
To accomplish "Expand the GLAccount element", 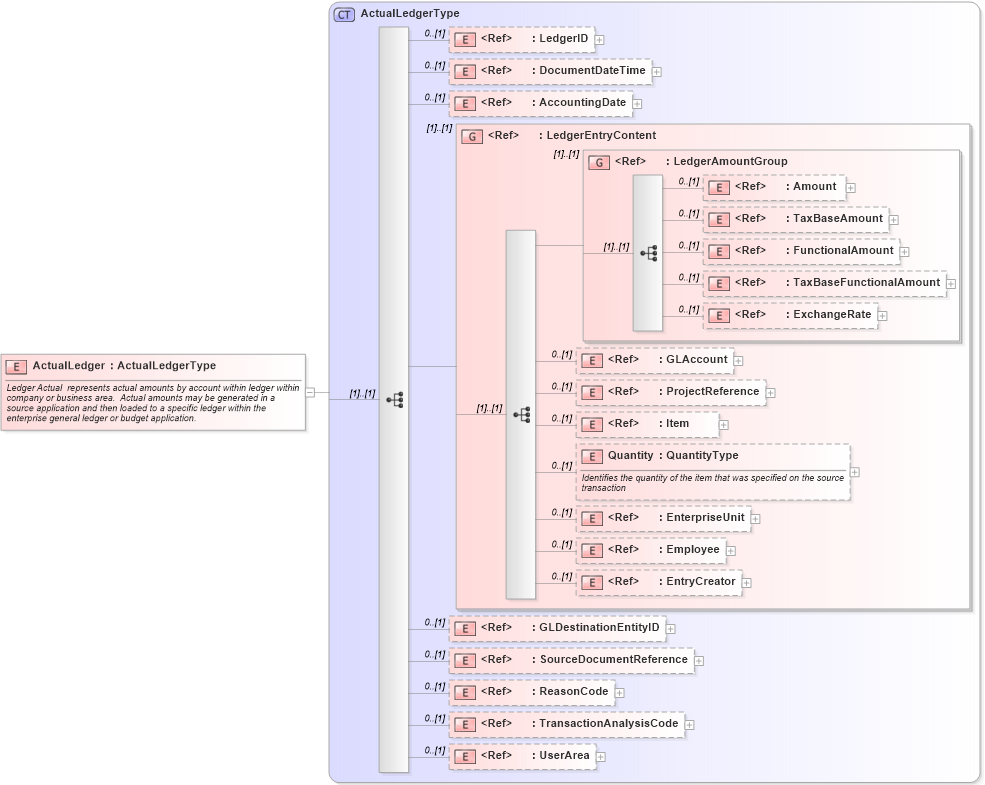I will 738,360.
